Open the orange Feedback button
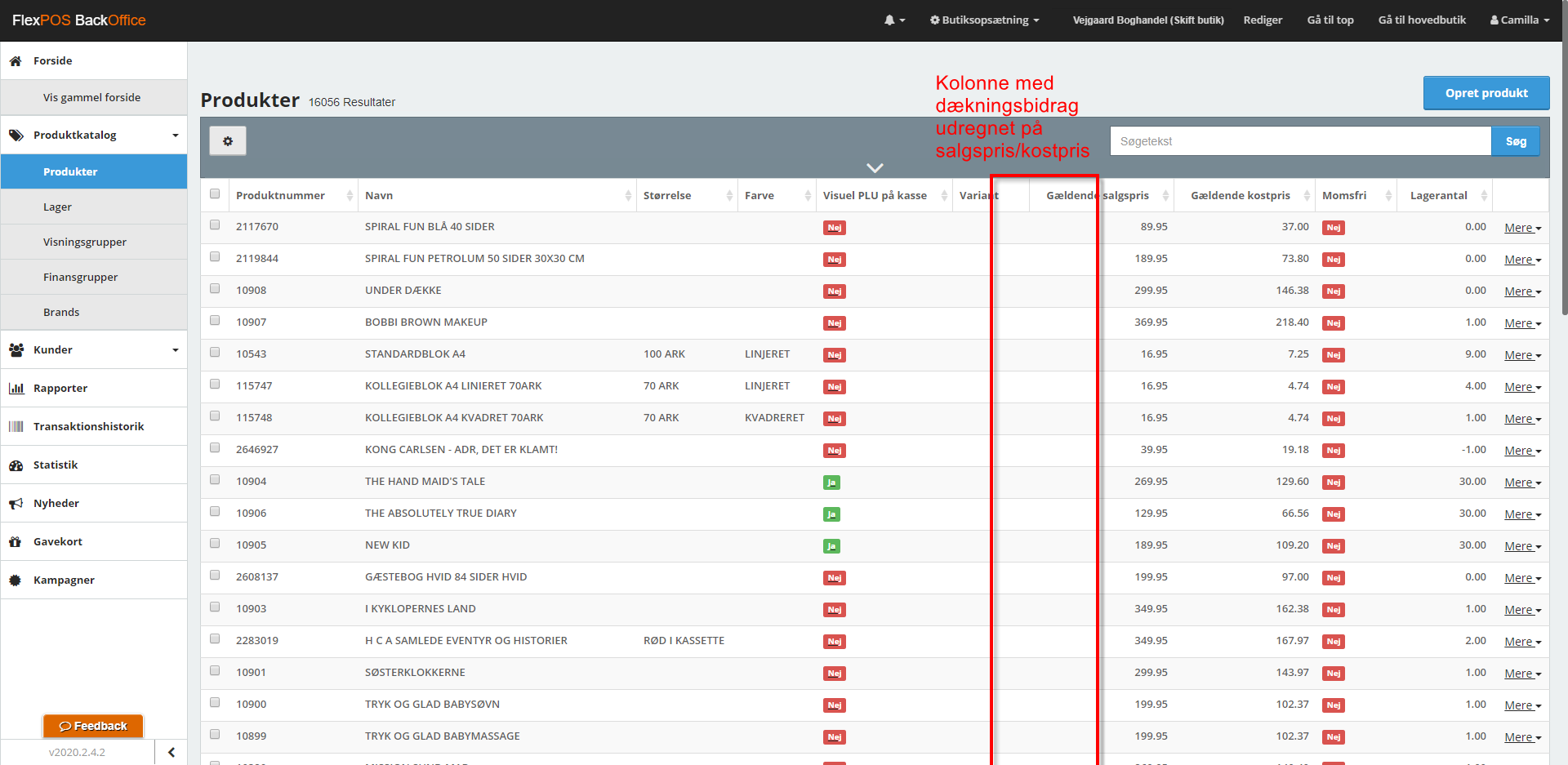The width and height of the screenshot is (1568, 765). [93, 726]
